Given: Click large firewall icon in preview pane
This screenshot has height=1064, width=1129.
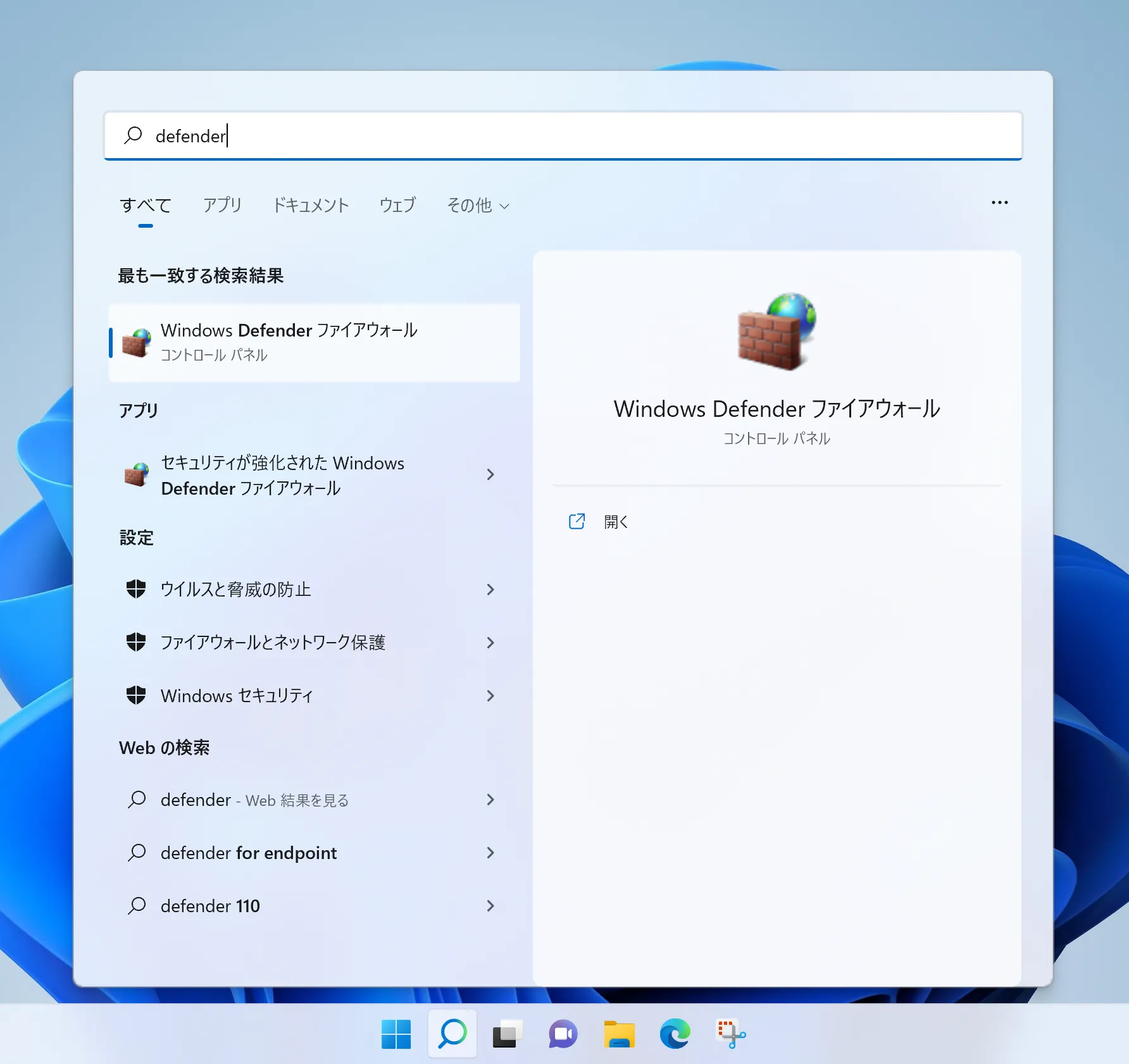Looking at the screenshot, I should point(777,331).
